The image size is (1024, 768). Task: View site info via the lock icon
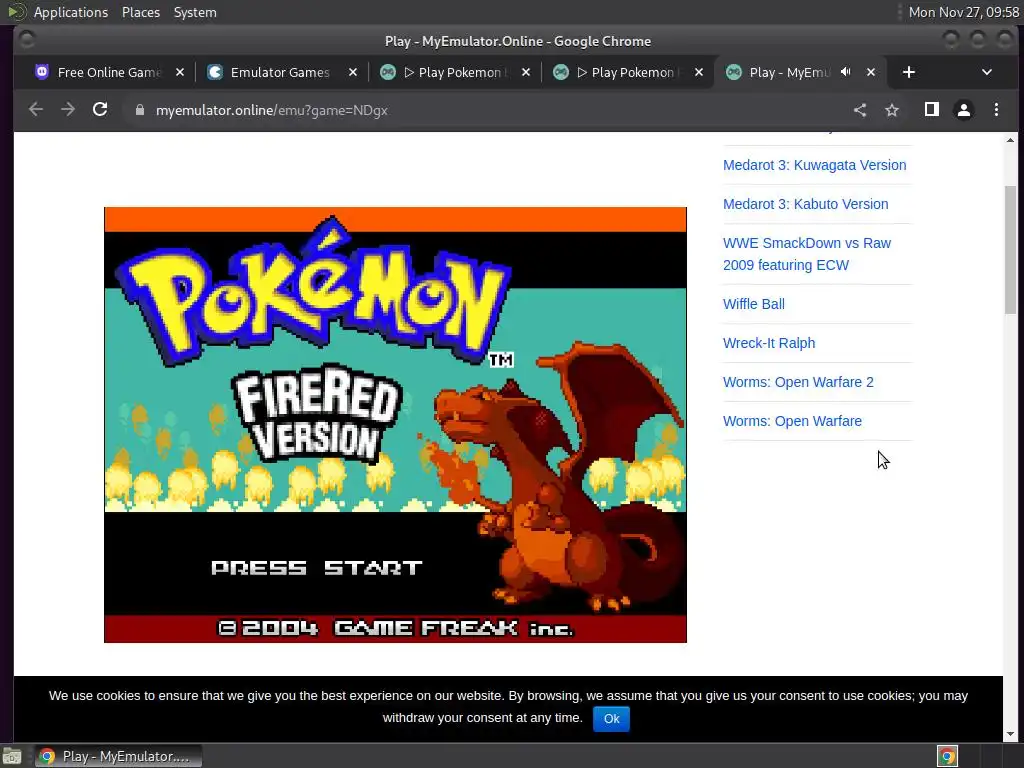(139, 110)
